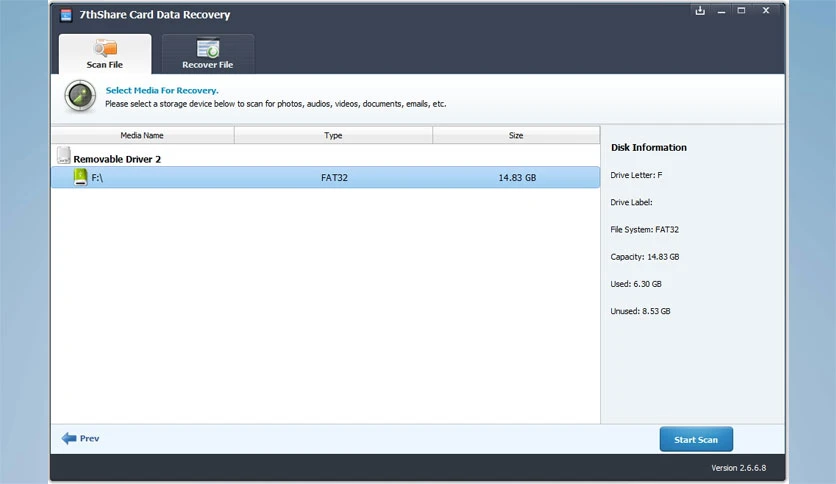Click the Select Media For Recovery heading
The height and width of the screenshot is (484, 836).
point(162,90)
